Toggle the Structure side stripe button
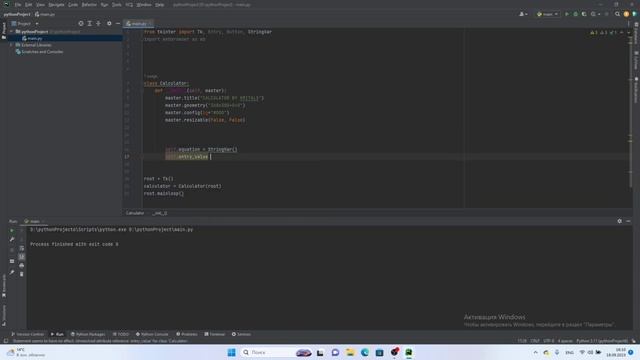 point(4,316)
